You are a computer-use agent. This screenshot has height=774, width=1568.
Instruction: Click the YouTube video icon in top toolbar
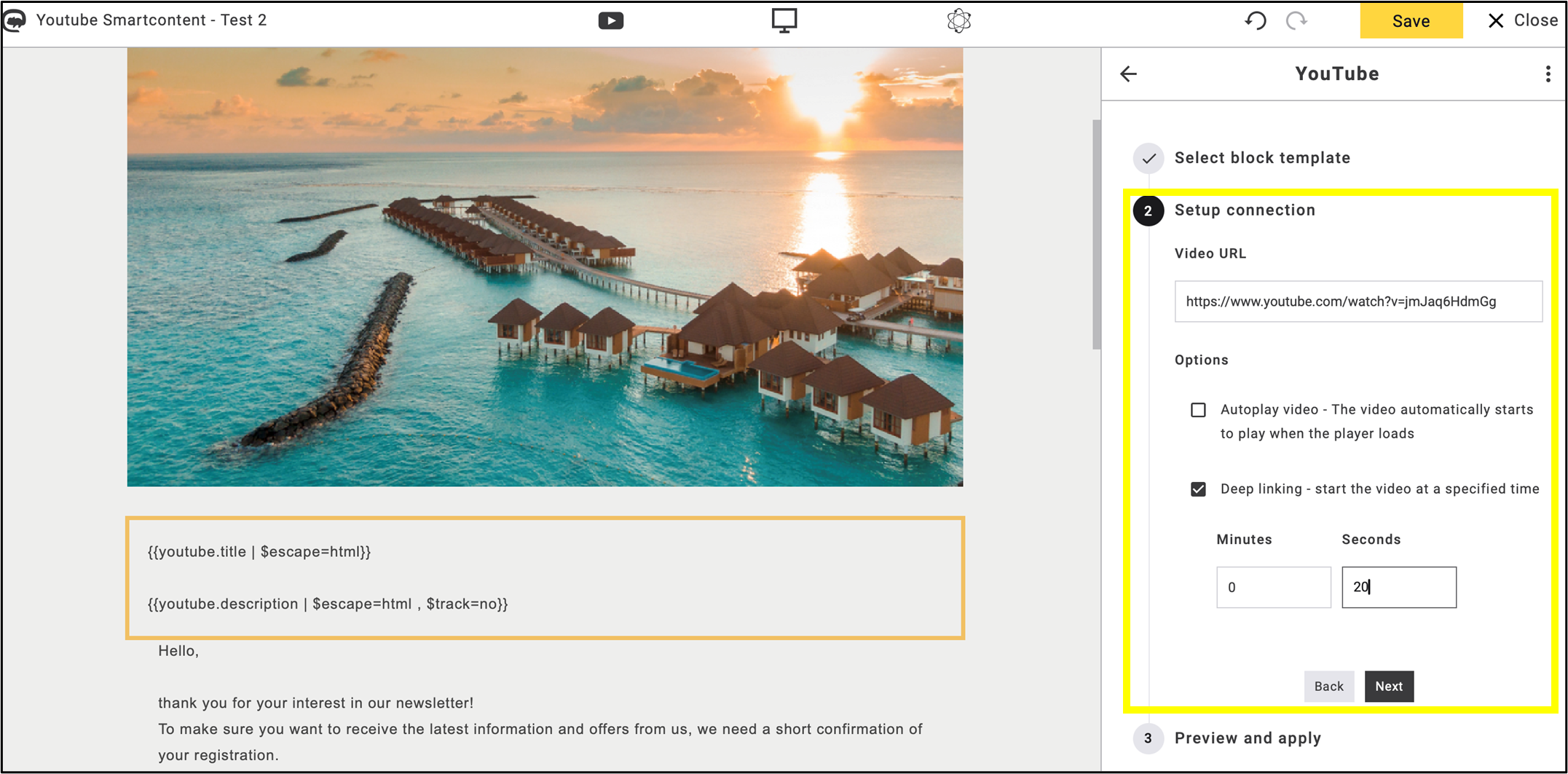pyautogui.click(x=610, y=20)
